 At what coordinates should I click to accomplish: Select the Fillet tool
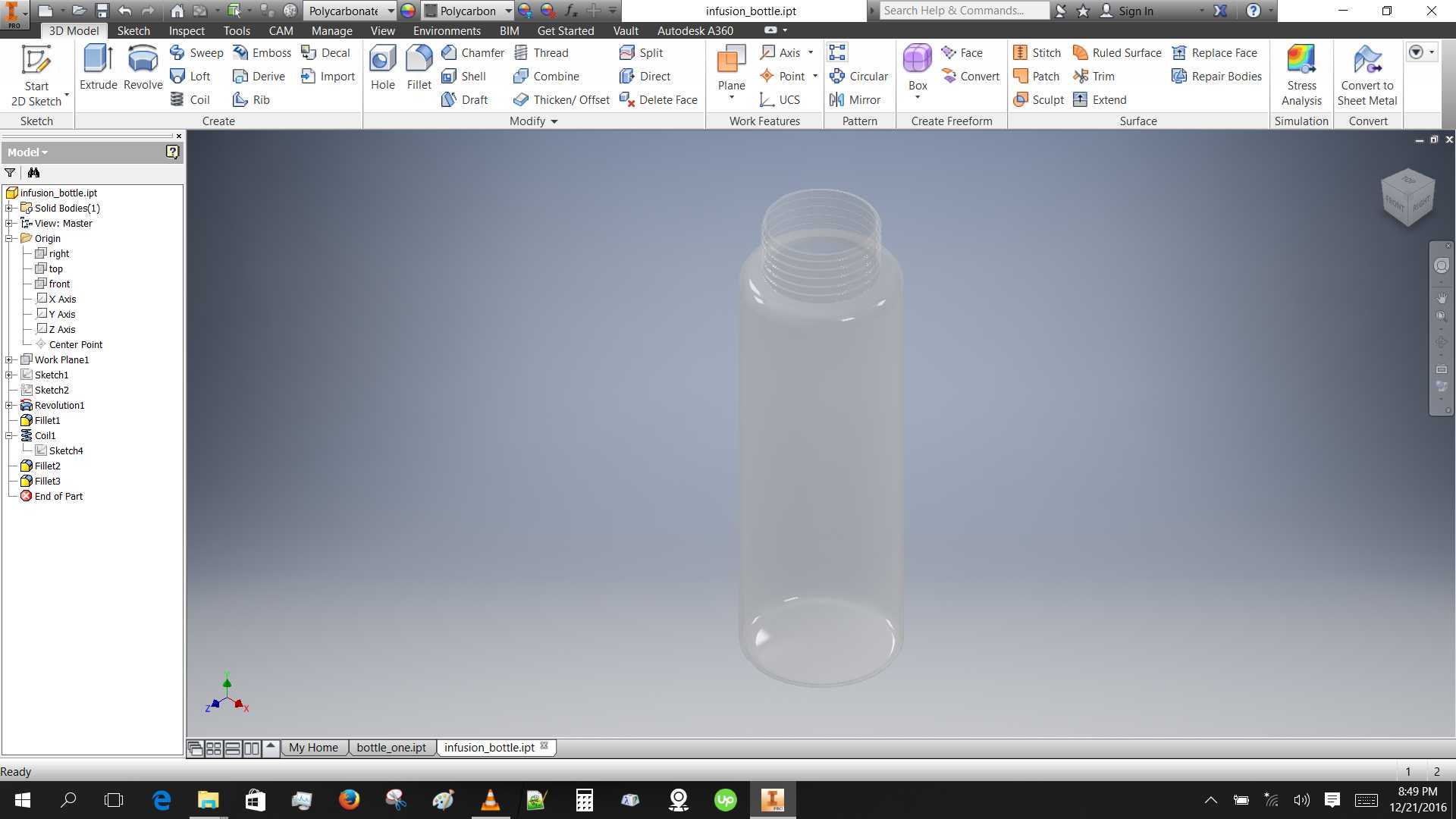click(x=419, y=67)
